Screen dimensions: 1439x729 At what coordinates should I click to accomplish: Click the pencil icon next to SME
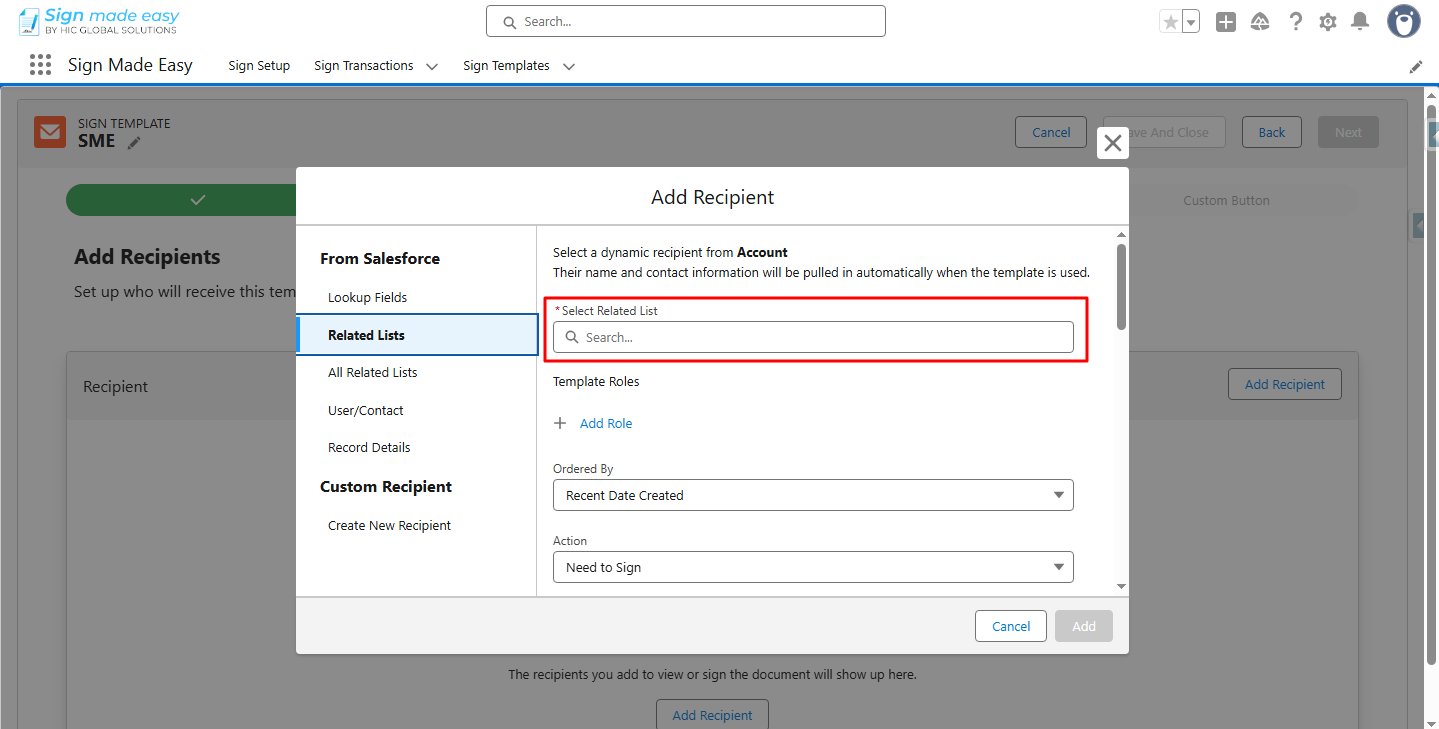point(134,142)
